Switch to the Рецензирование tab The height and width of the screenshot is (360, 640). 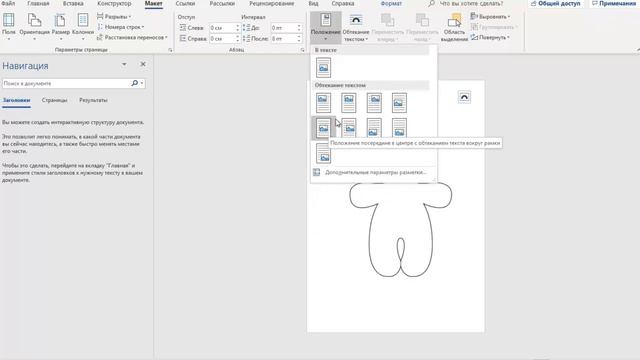point(271,3)
